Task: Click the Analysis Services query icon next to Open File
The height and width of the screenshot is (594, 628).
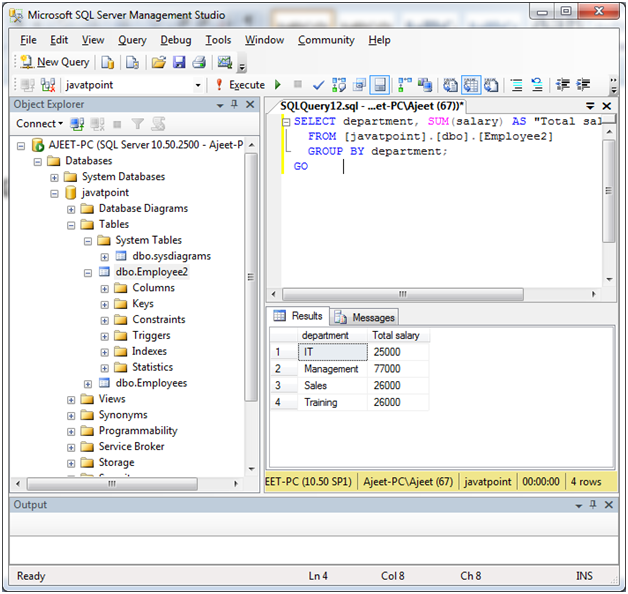Action: 132,62
